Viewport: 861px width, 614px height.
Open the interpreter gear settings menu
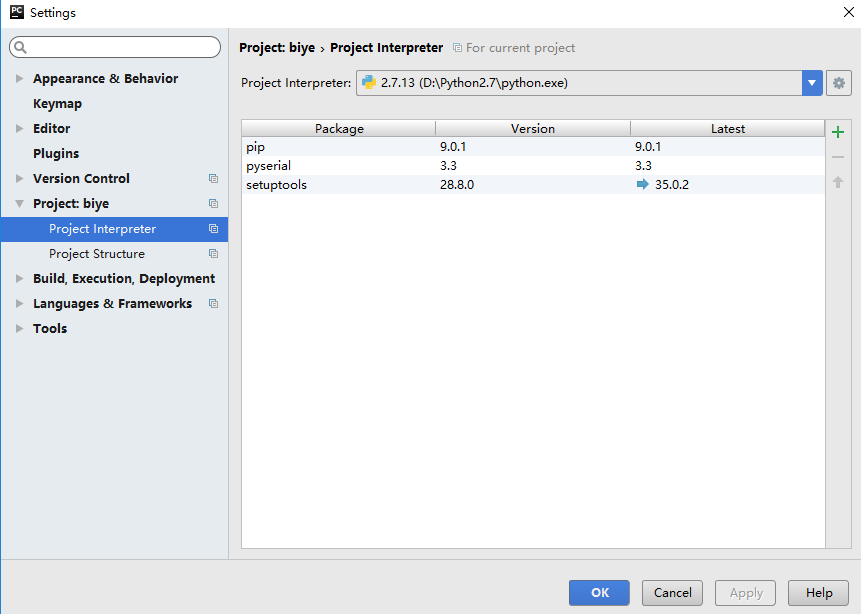pyautogui.click(x=838, y=83)
